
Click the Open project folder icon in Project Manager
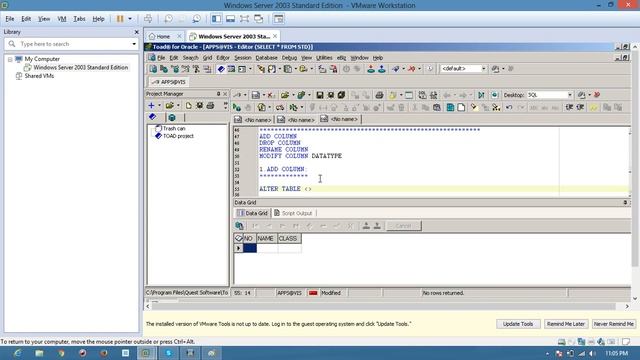pyautogui.click(x=169, y=106)
